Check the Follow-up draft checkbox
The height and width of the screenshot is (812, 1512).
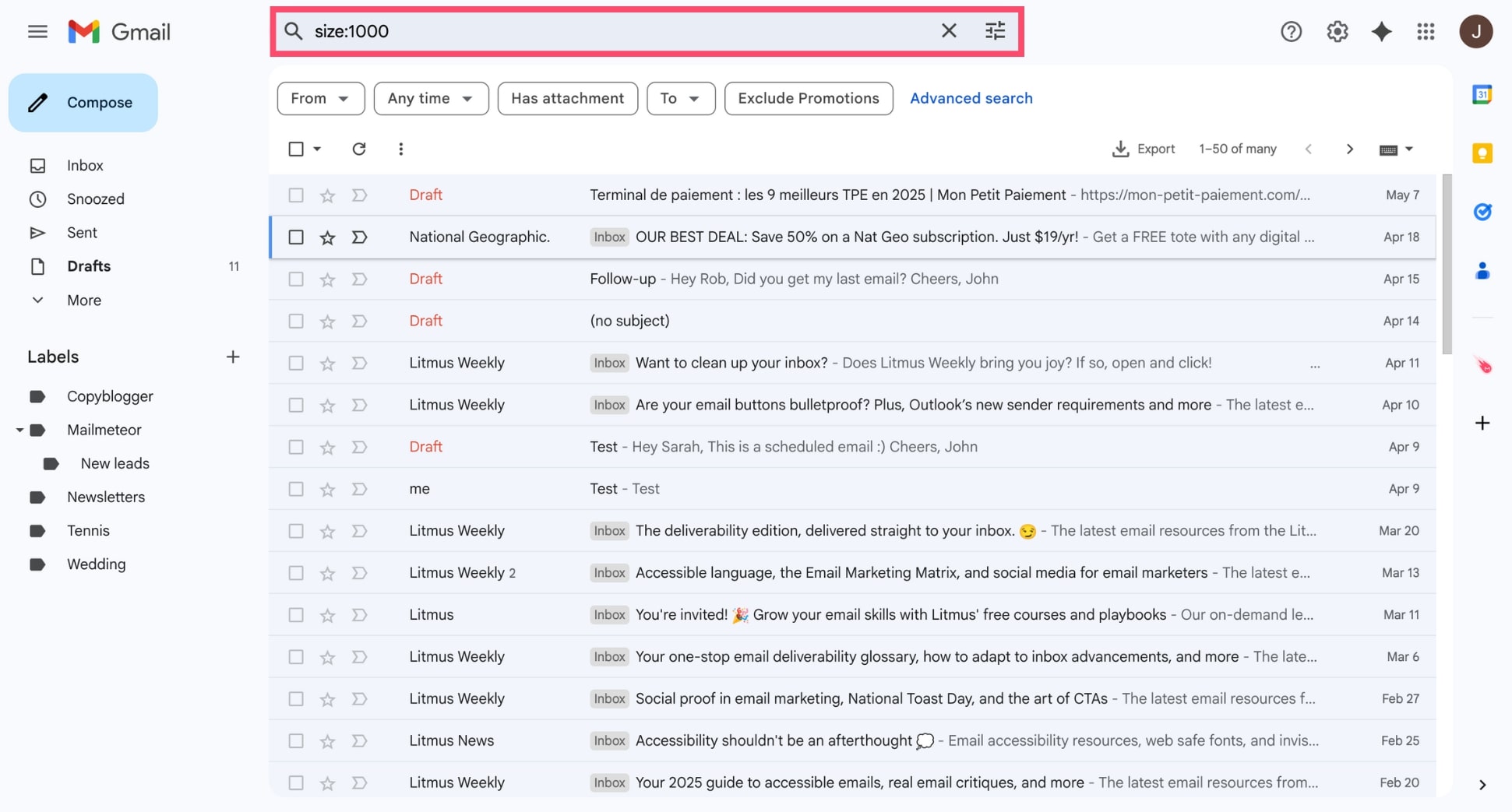(x=296, y=279)
